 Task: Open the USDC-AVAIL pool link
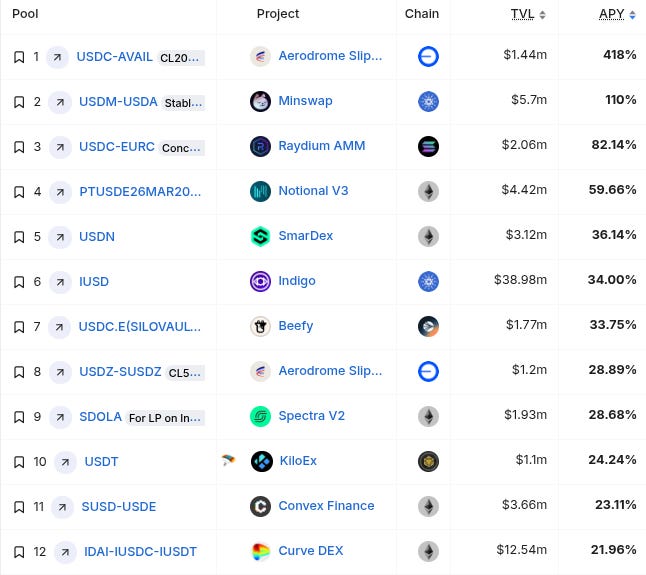[x=115, y=56]
